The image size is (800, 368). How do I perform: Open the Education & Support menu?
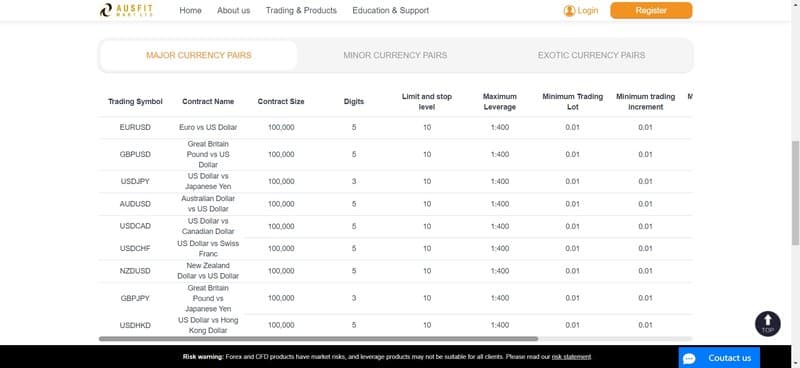[x=390, y=10]
